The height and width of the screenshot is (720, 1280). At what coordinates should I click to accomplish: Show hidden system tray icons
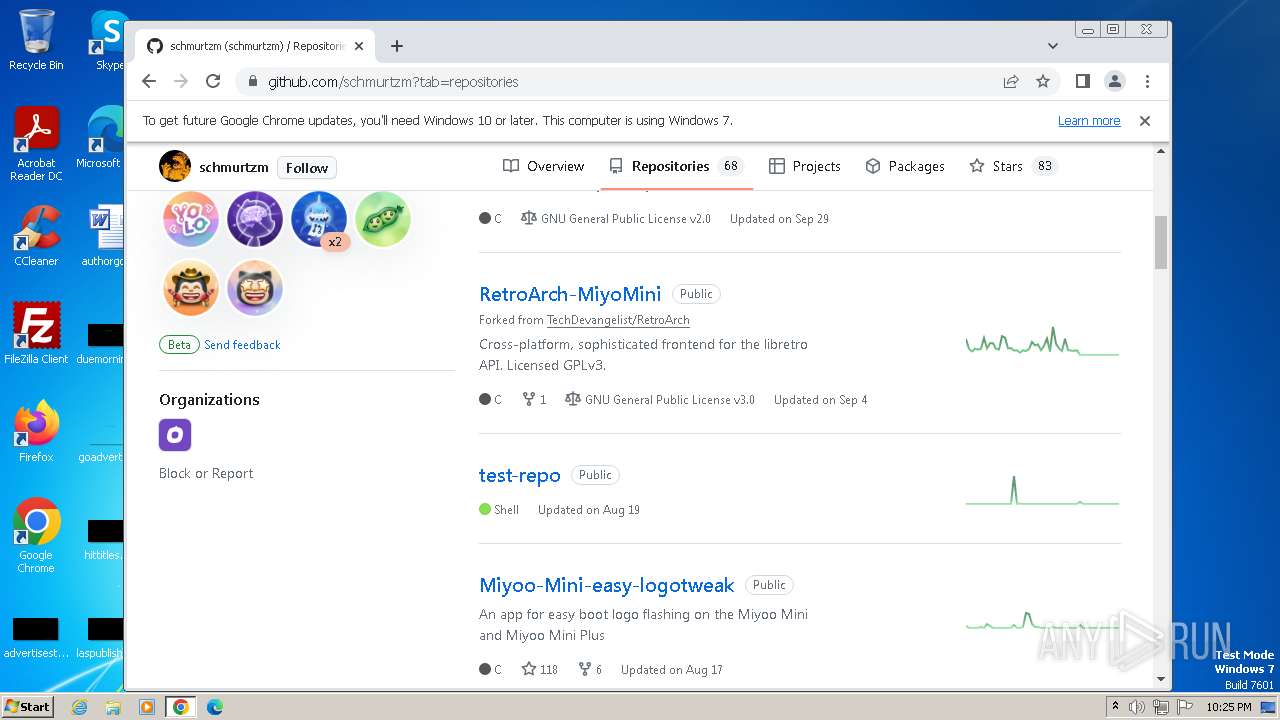pos(1115,707)
